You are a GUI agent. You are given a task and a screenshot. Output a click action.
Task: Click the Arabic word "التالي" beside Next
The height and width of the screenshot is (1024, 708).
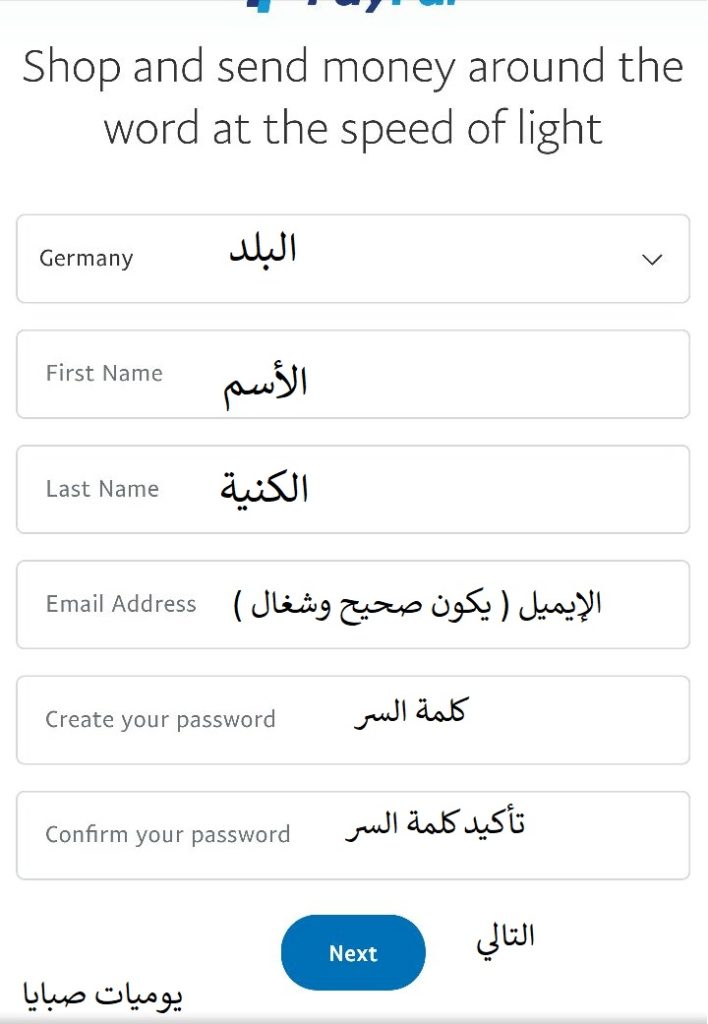pyautogui.click(x=505, y=937)
